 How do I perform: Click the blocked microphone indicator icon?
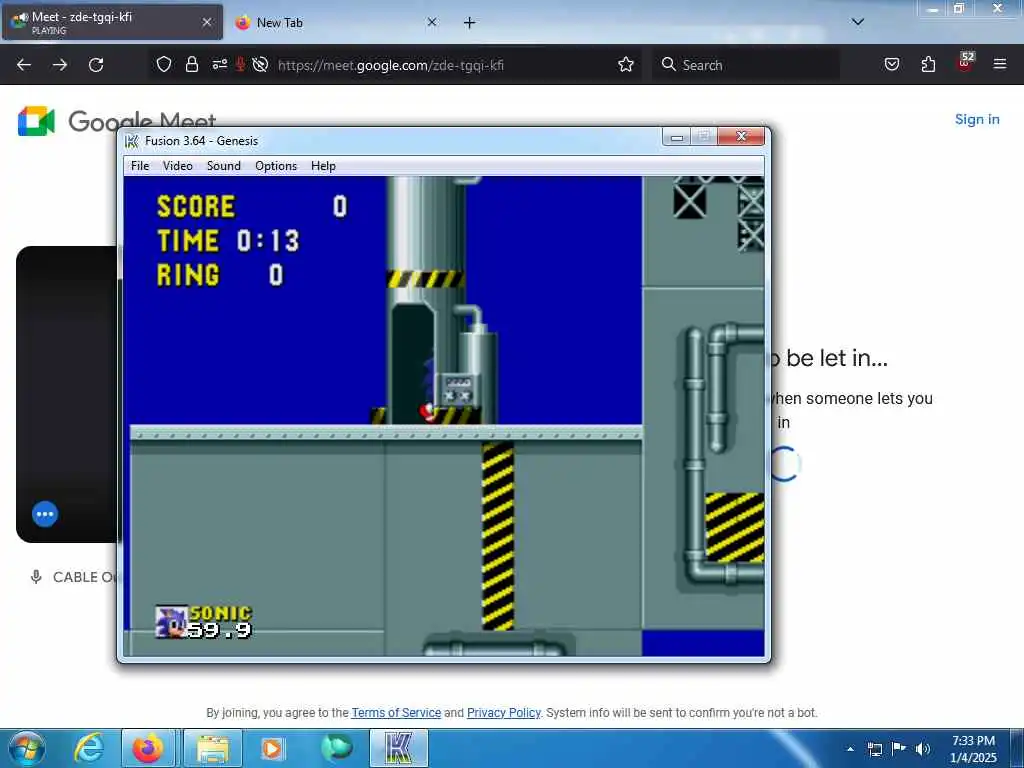click(x=240, y=64)
